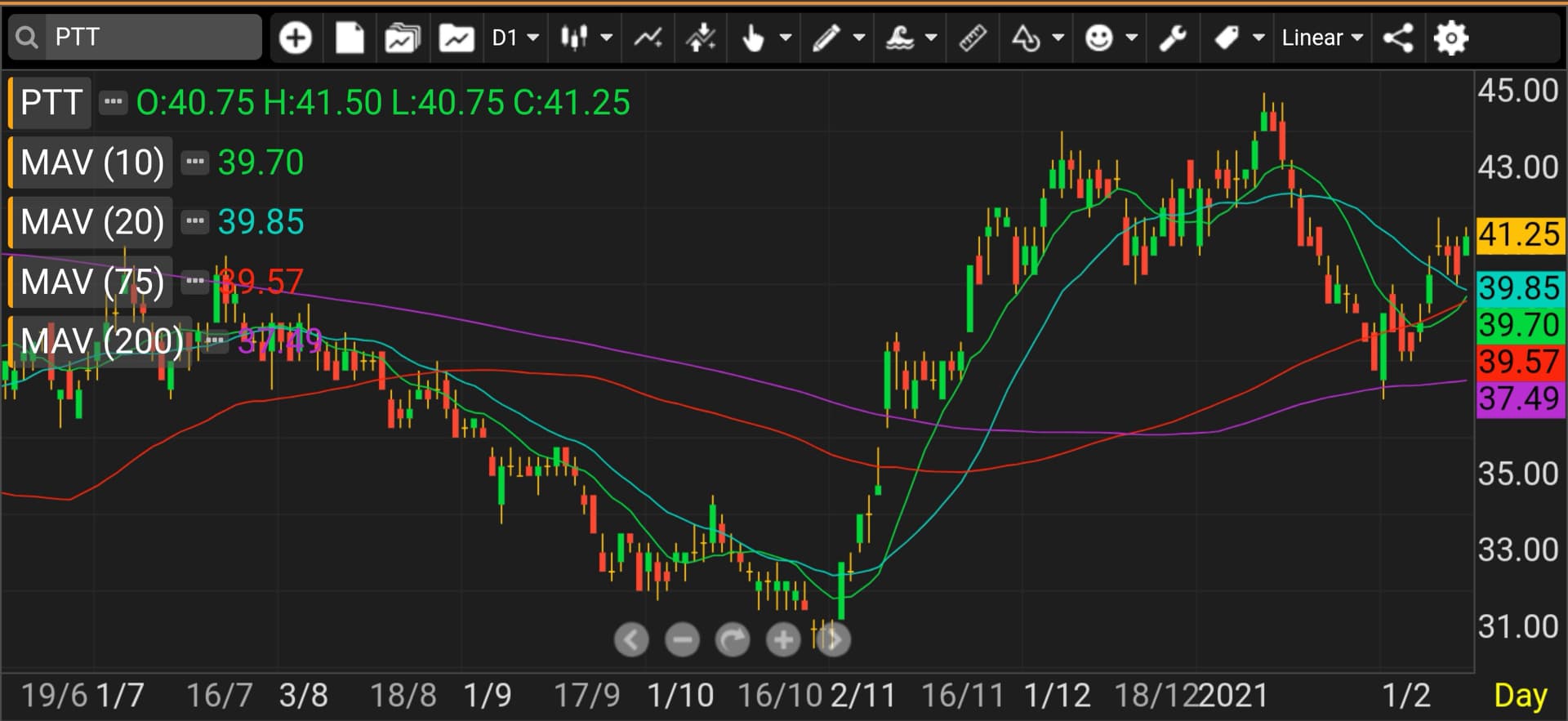This screenshot has height=721, width=1568.
Task: Click the MAV (75) indicator label
Action: coord(91,283)
